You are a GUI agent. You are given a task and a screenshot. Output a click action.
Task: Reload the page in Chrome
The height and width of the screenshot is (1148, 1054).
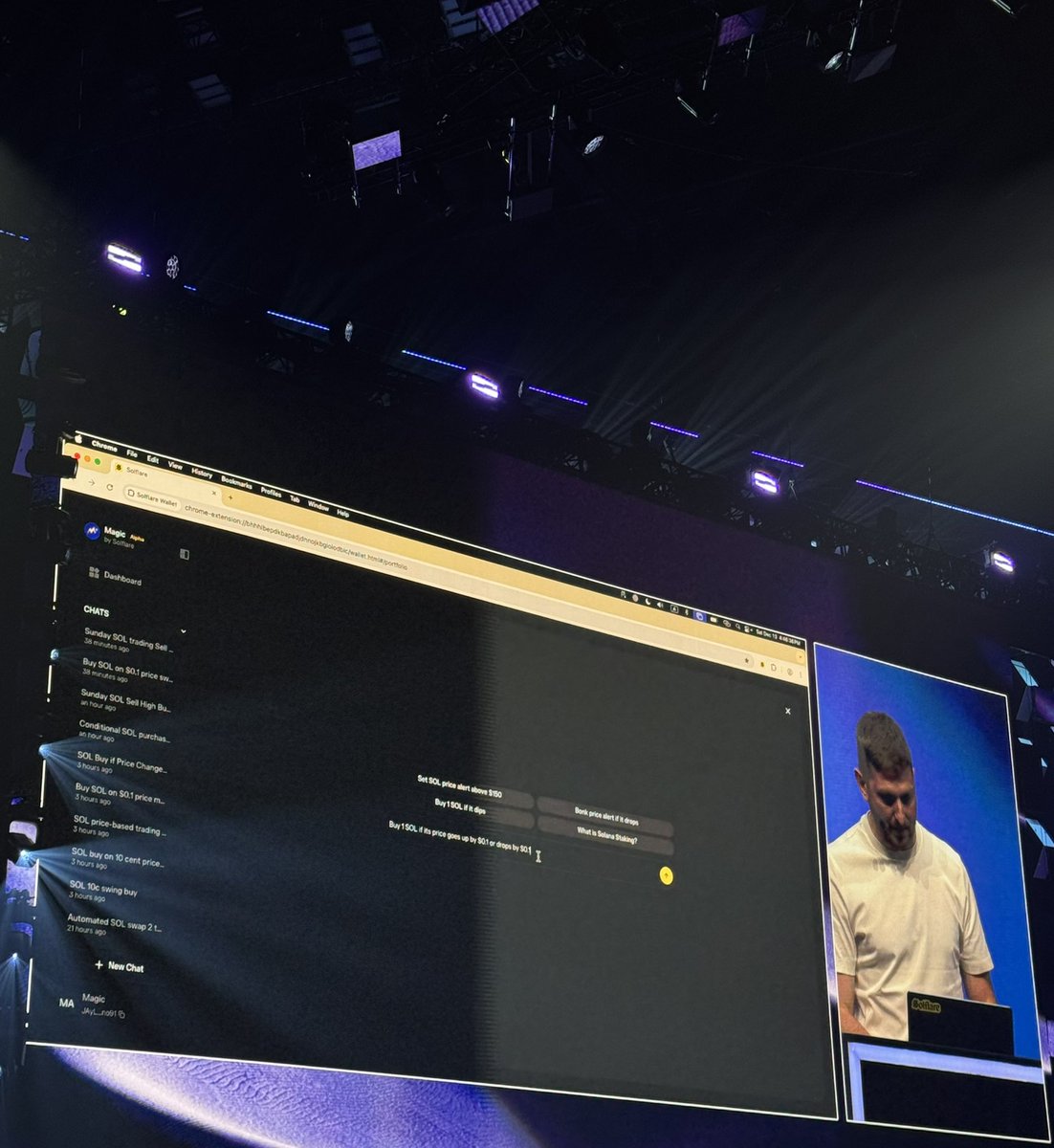110,488
